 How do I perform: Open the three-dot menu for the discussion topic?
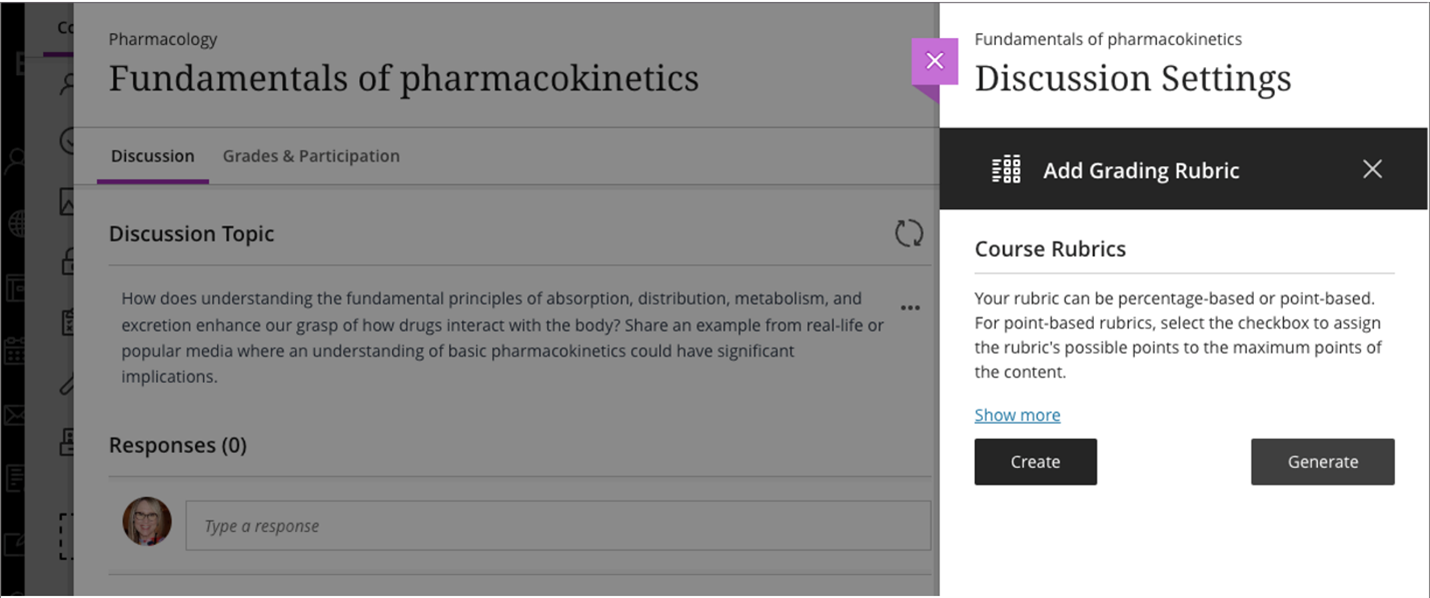point(910,308)
